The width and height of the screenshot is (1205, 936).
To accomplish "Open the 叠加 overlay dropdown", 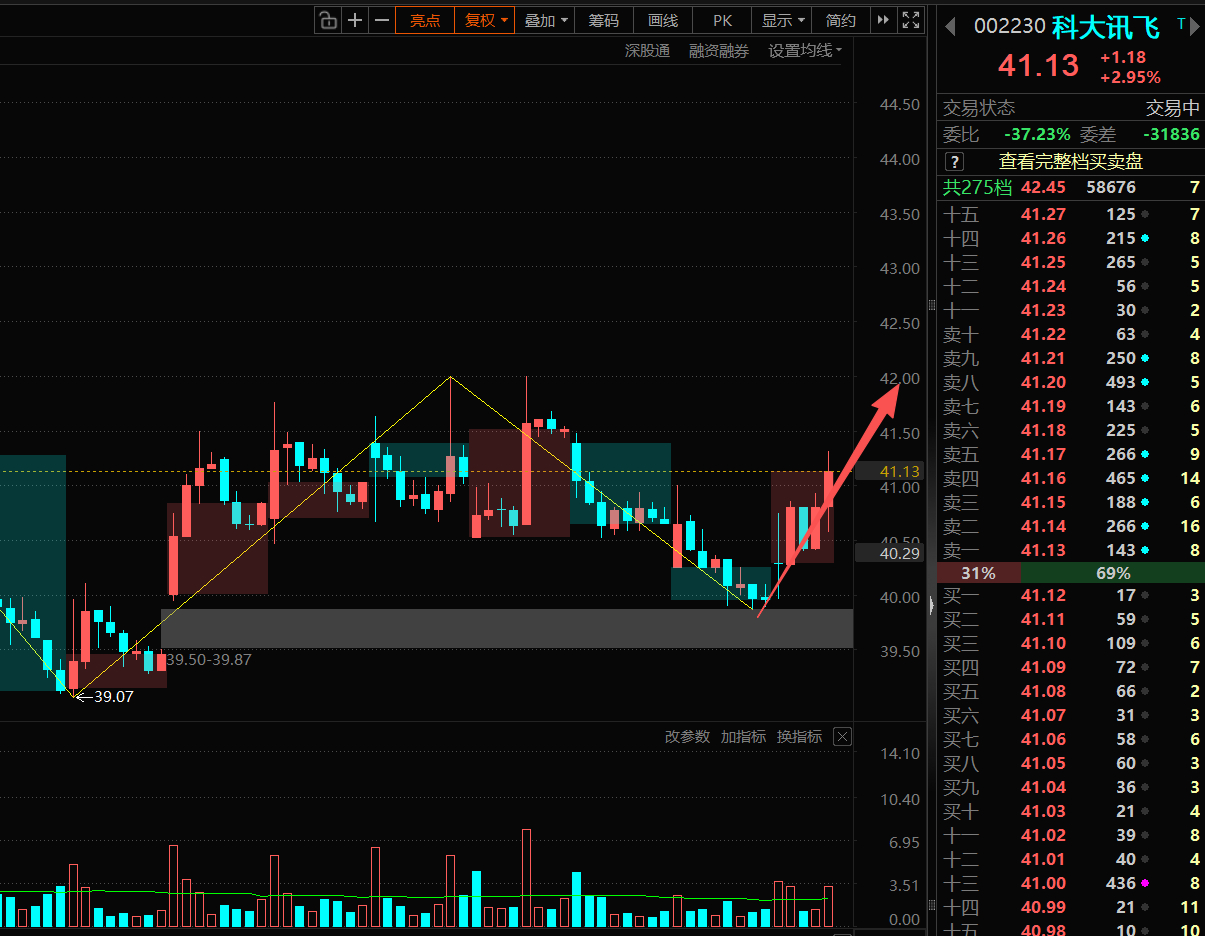I will point(546,20).
